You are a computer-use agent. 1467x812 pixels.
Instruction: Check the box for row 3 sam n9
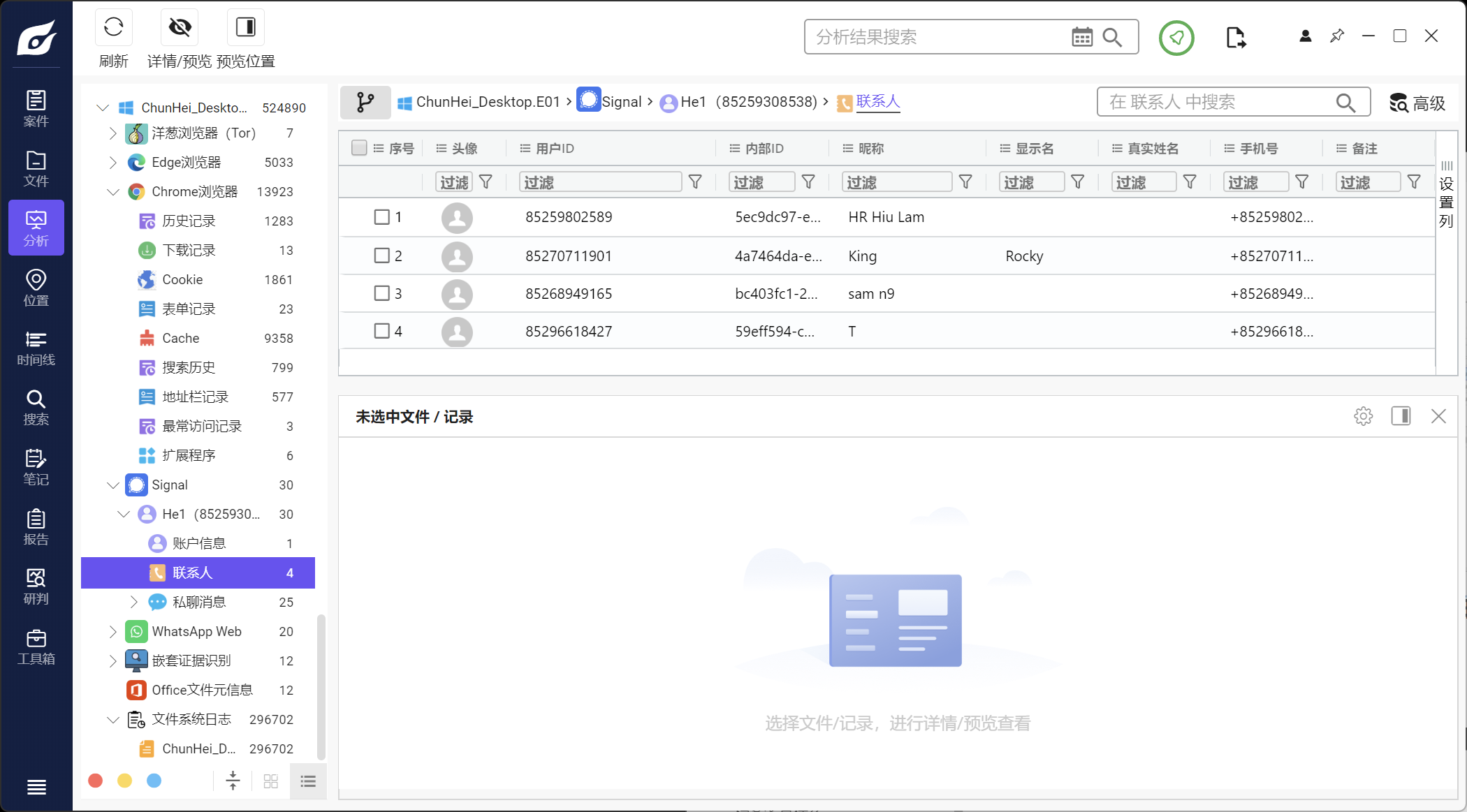381,293
